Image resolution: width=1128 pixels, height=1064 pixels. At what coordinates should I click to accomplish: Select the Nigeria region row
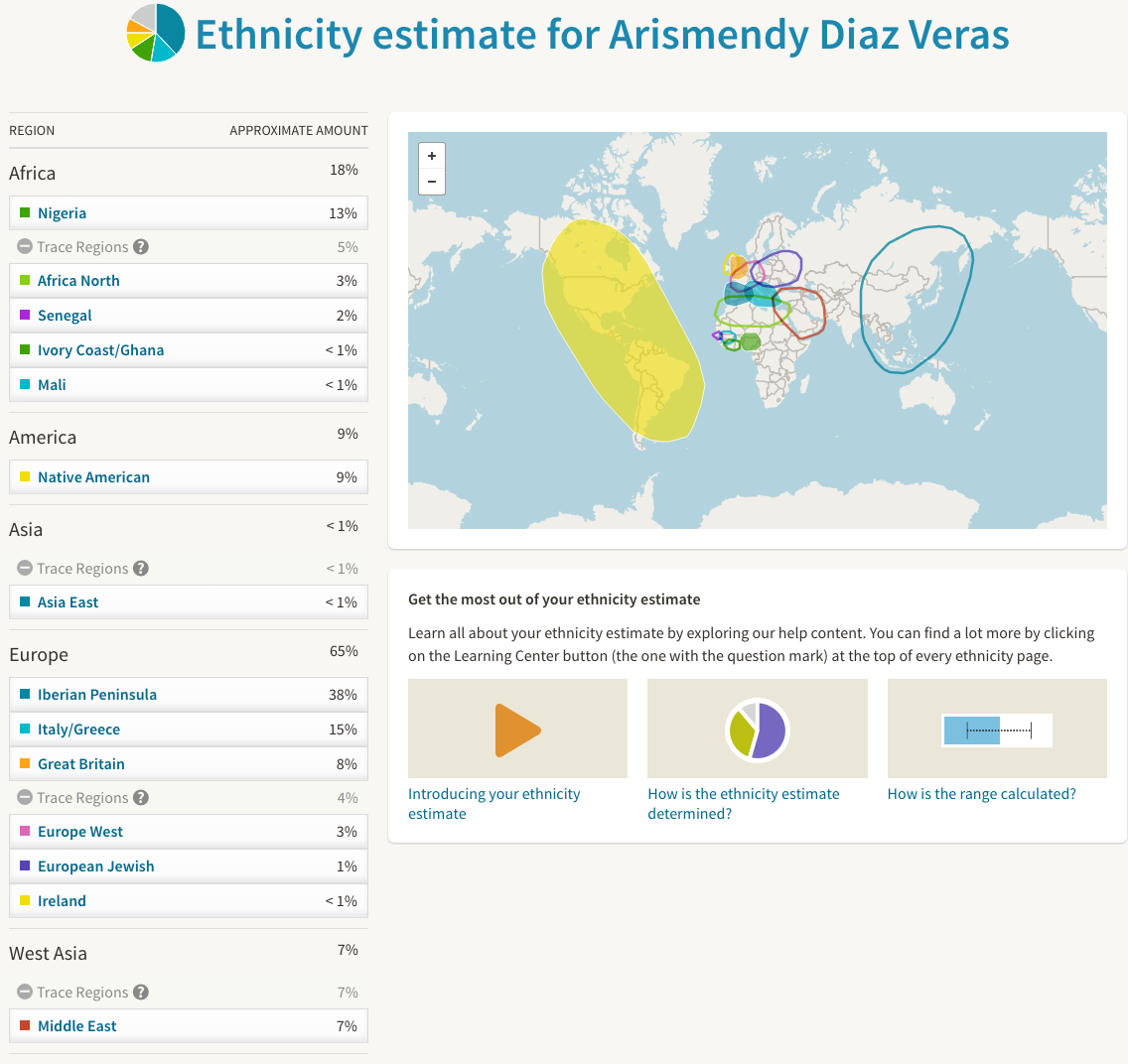(188, 213)
